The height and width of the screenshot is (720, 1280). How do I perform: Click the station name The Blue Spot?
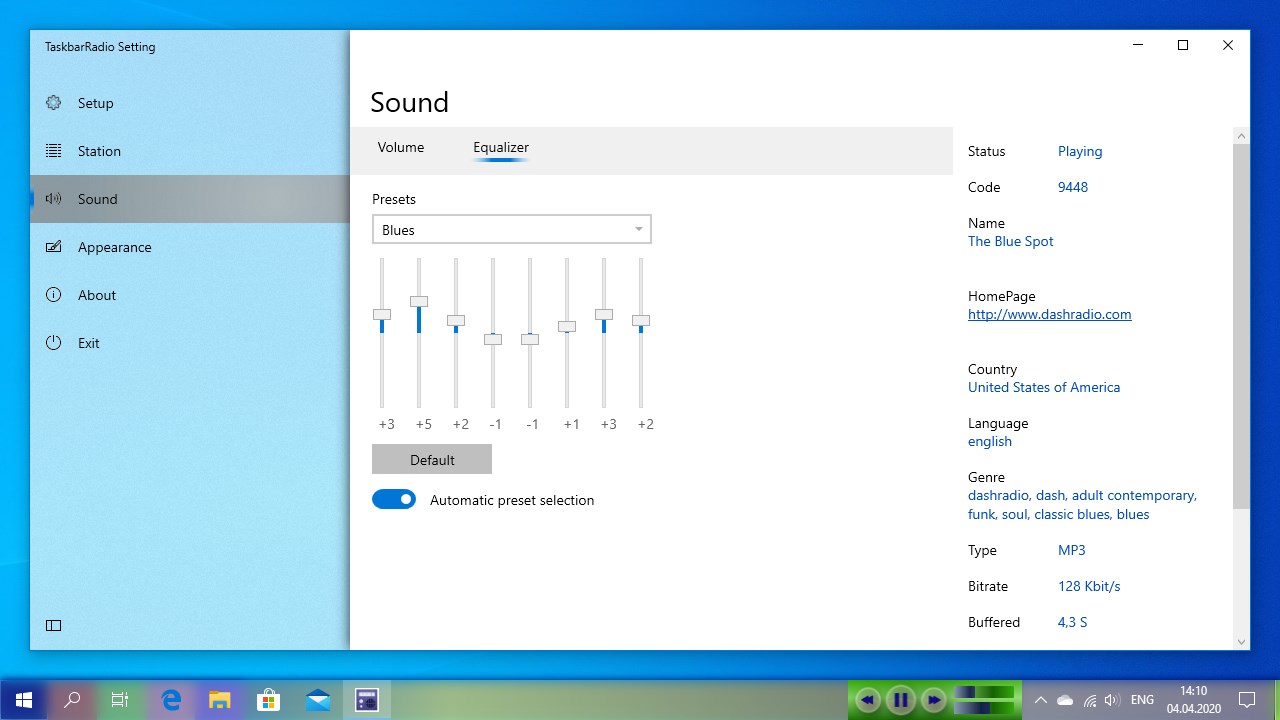1011,241
